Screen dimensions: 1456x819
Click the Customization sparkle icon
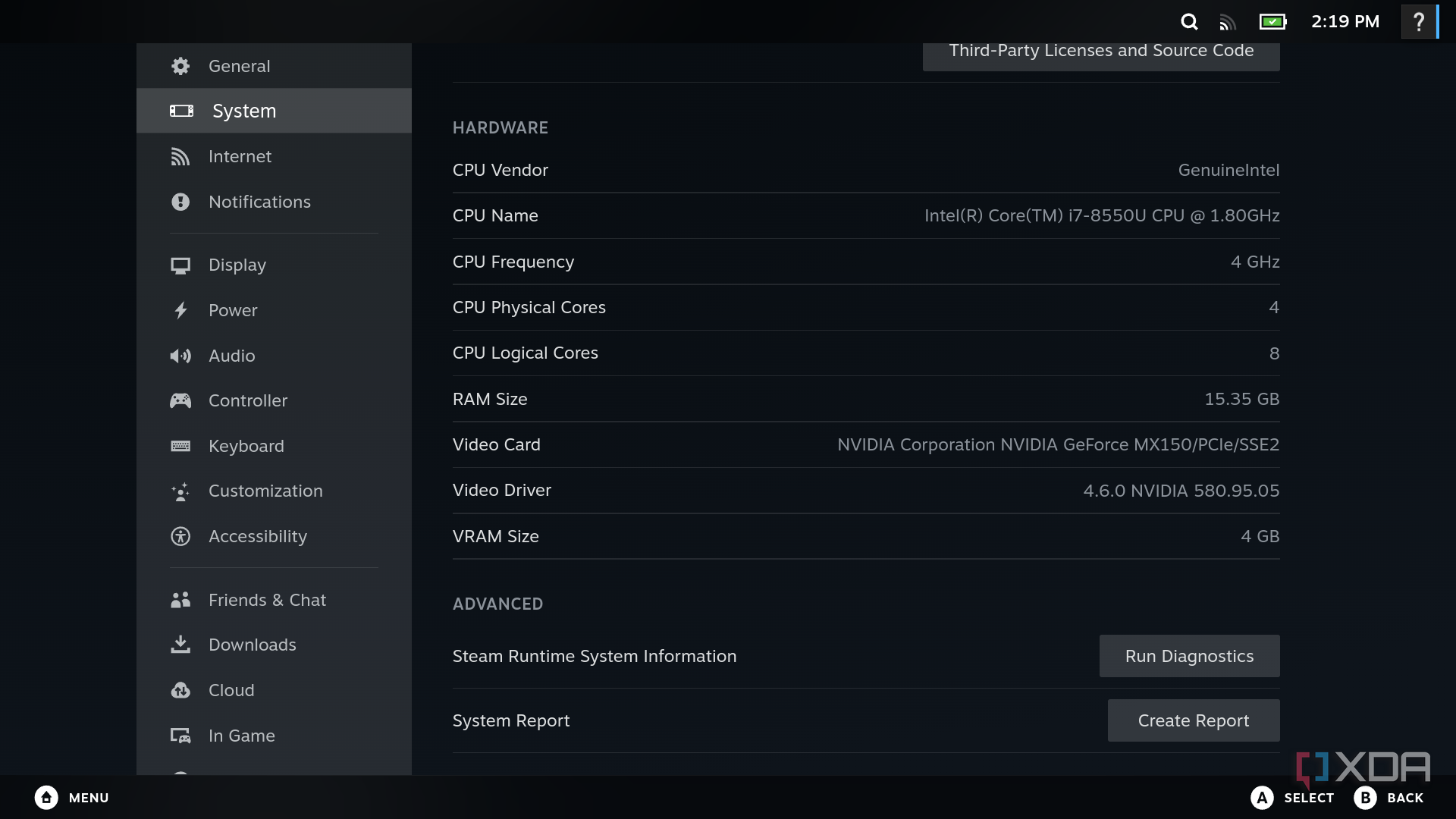180,491
